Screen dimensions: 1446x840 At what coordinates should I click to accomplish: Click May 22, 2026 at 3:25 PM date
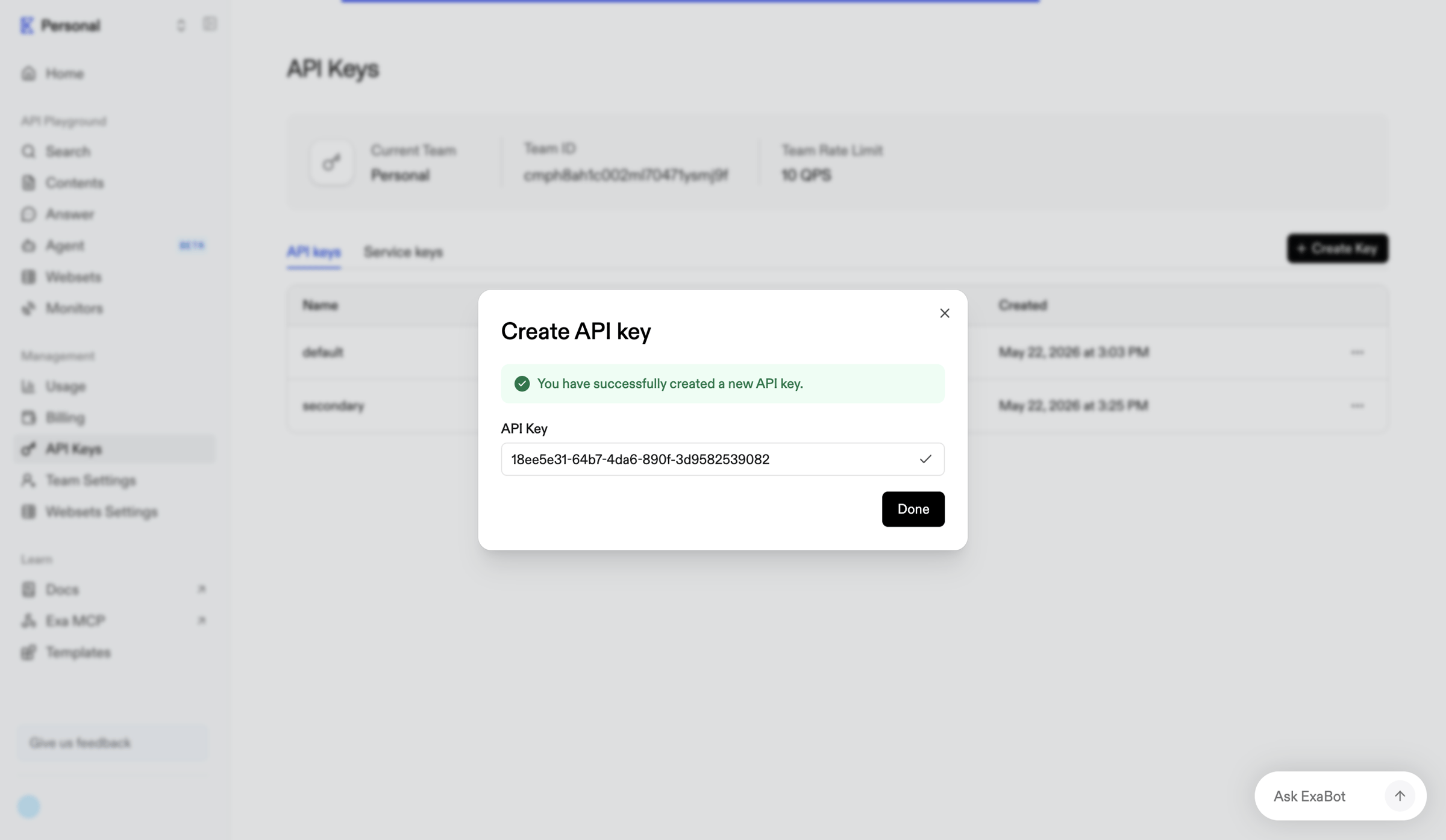(x=1073, y=406)
